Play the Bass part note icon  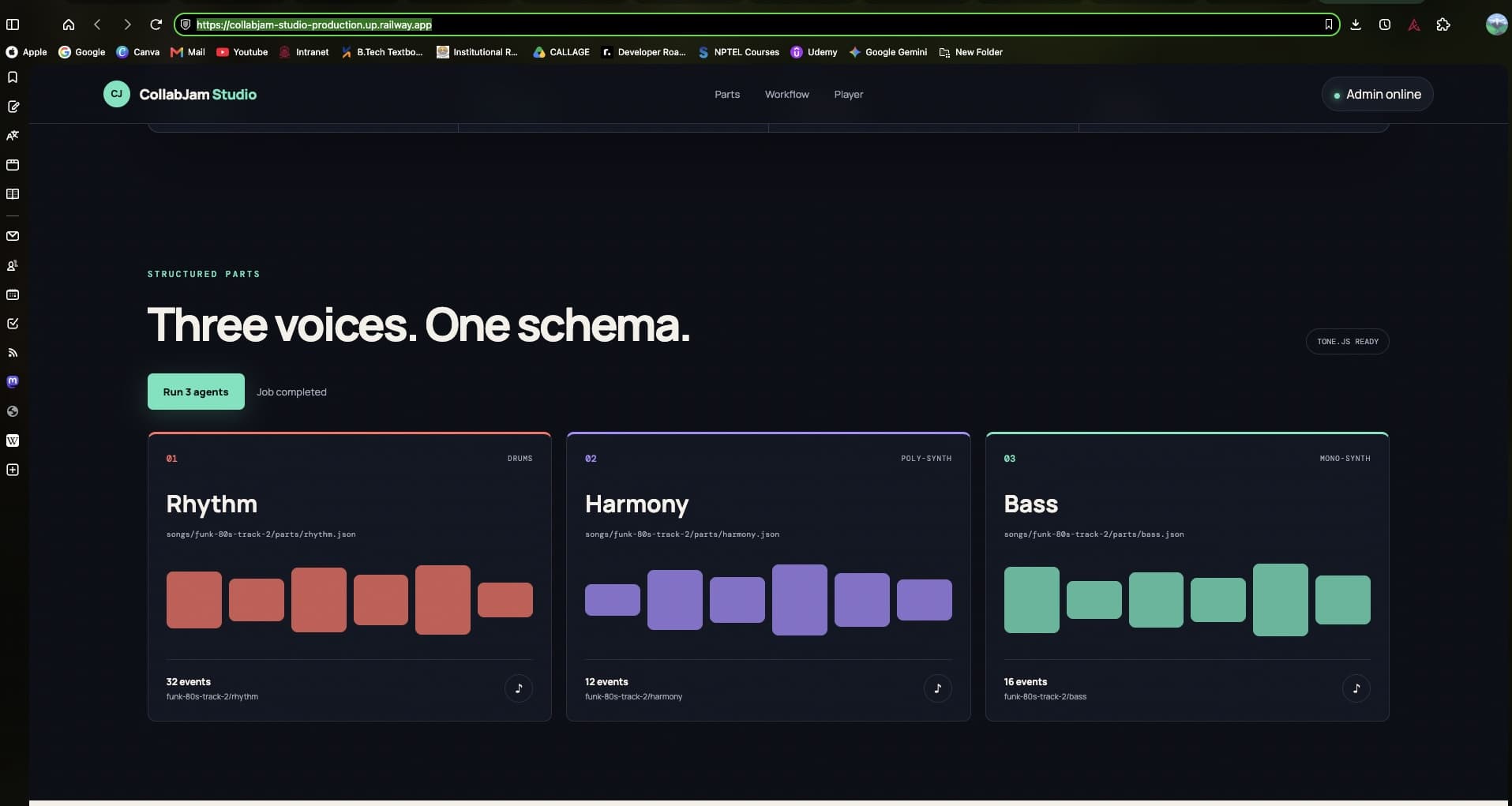point(1356,688)
